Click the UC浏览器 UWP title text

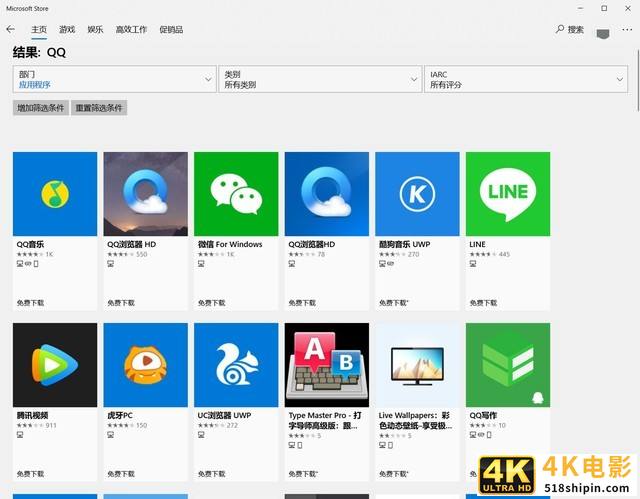pos(224,415)
